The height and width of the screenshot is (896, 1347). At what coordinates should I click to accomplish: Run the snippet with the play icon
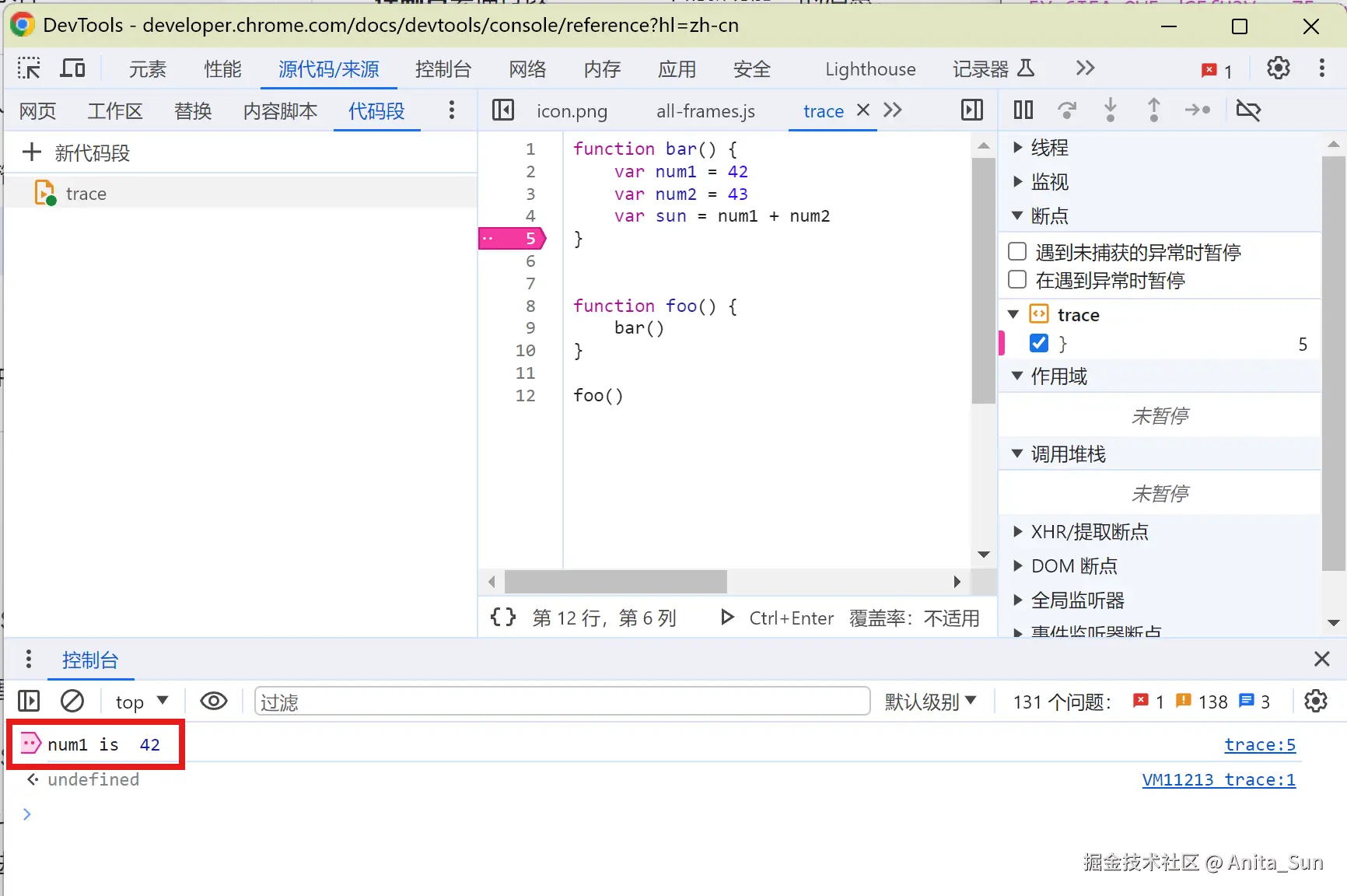(727, 618)
